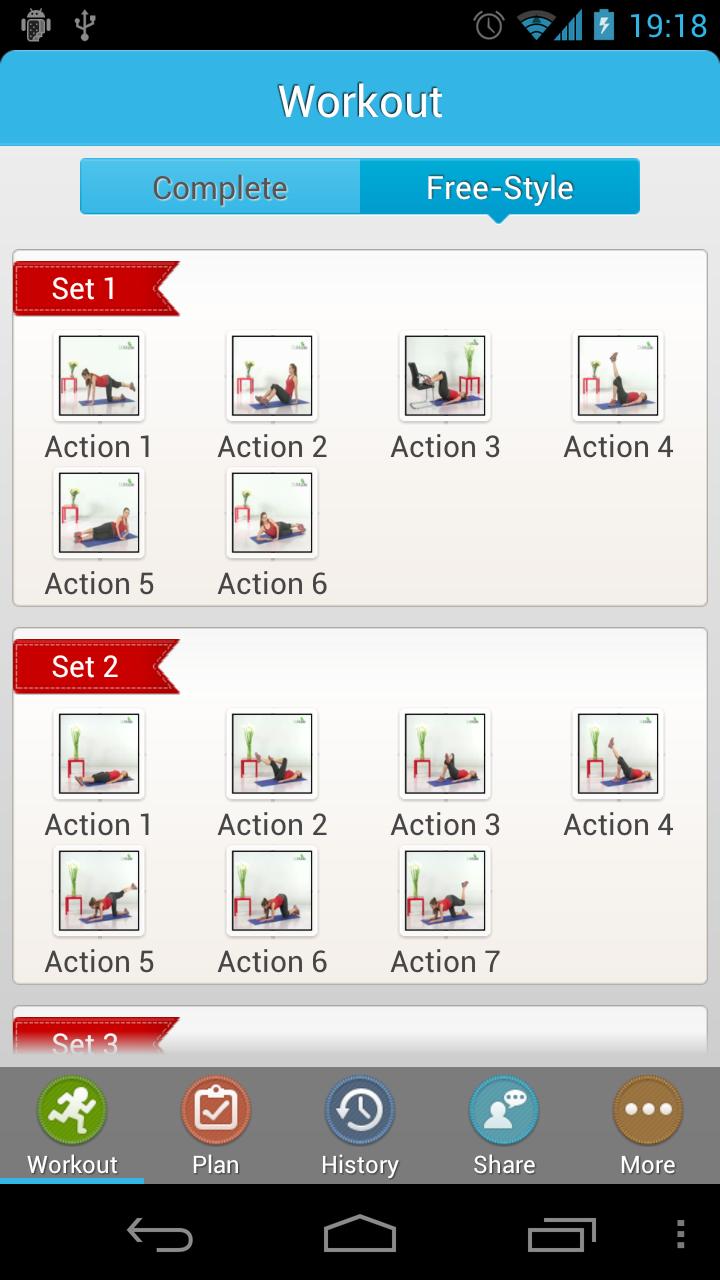Tap the Set 2 red ribbon label
Screen dimensions: 720x1280
(96, 667)
